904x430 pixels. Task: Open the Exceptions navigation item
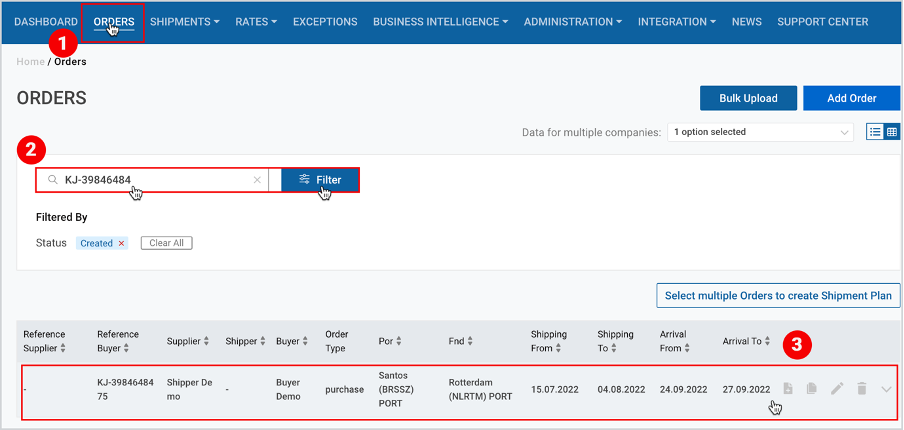point(325,22)
